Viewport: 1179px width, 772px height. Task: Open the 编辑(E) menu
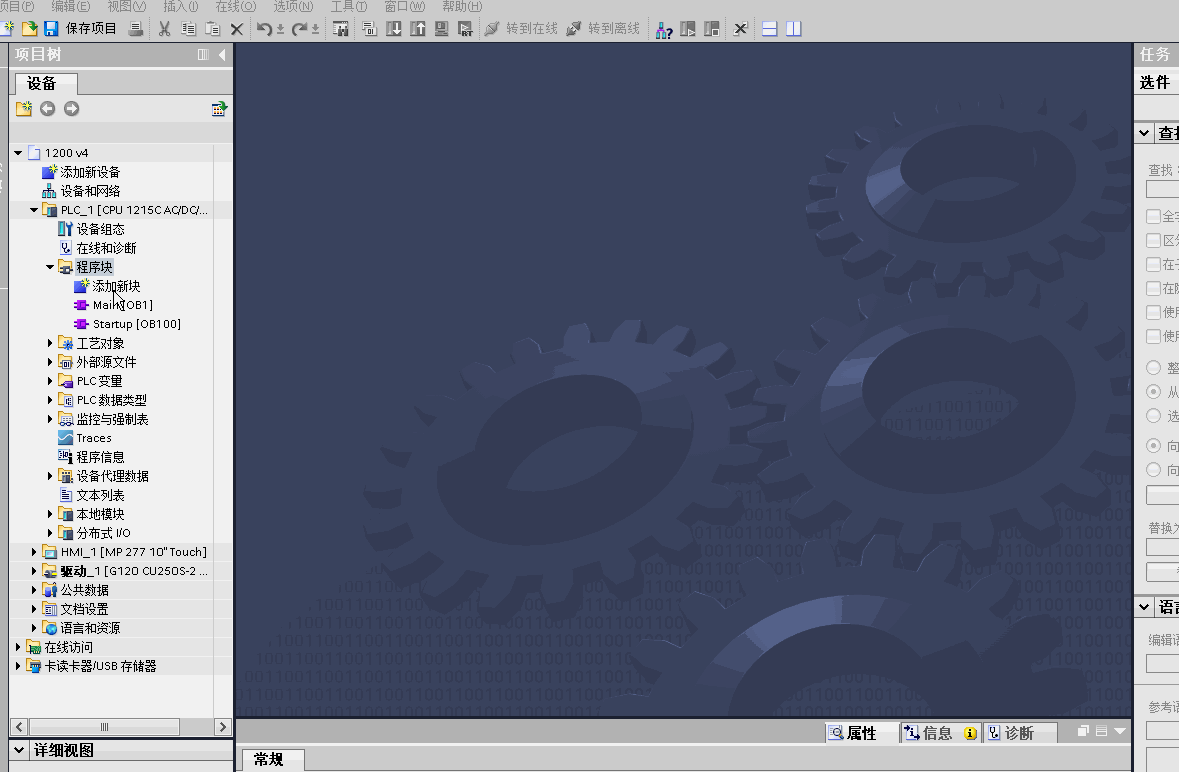tap(71, 6)
